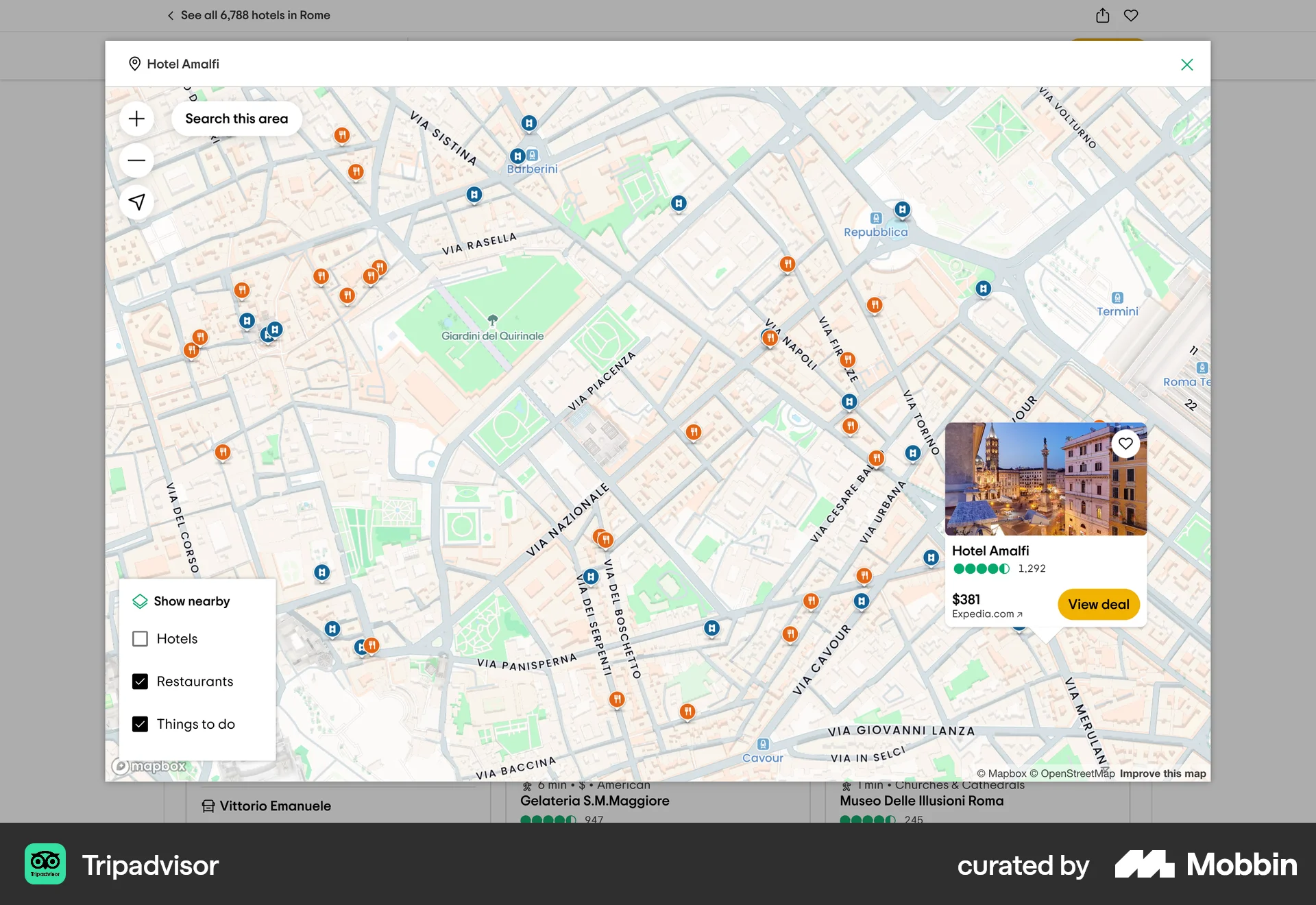
Task: Click the share icon at top right
Action: (x=1104, y=15)
